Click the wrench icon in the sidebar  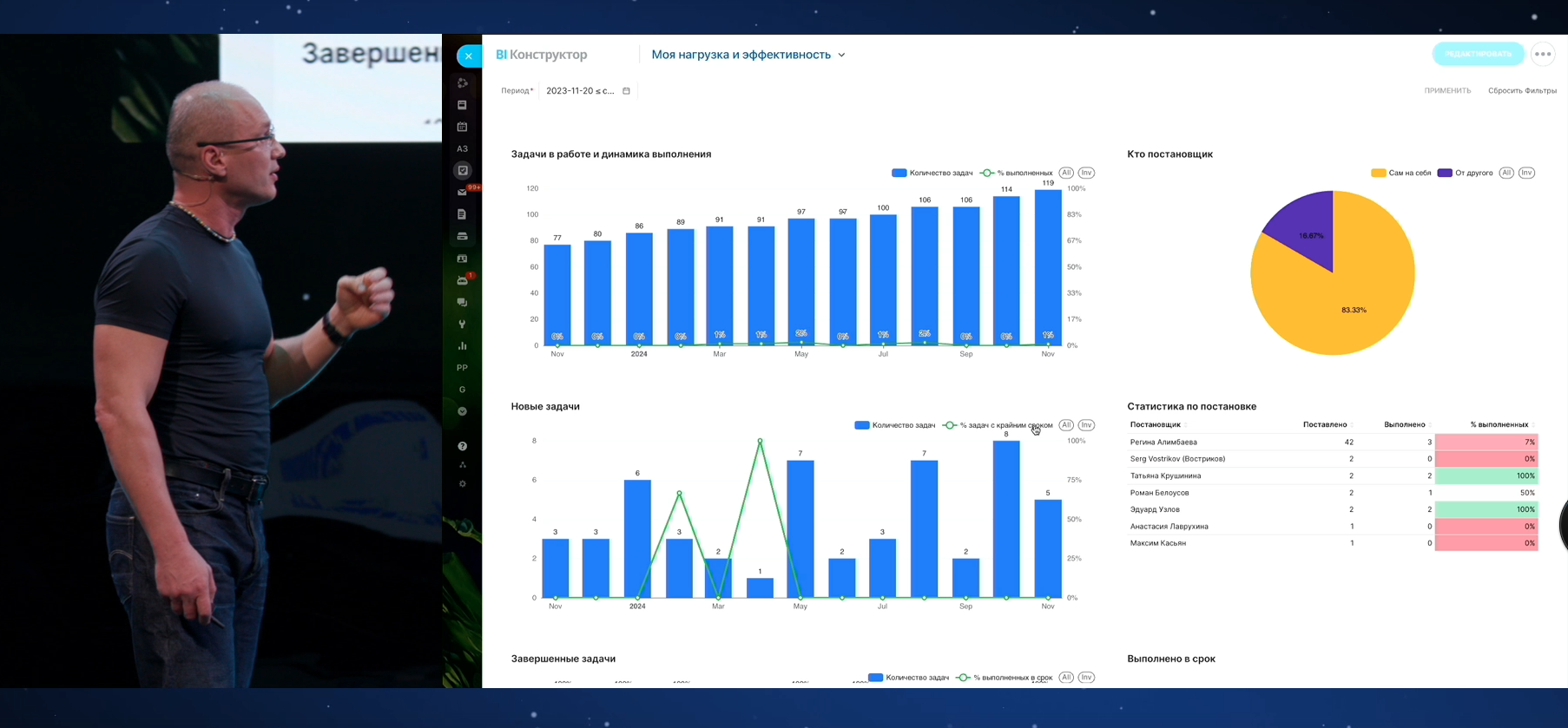[463, 325]
